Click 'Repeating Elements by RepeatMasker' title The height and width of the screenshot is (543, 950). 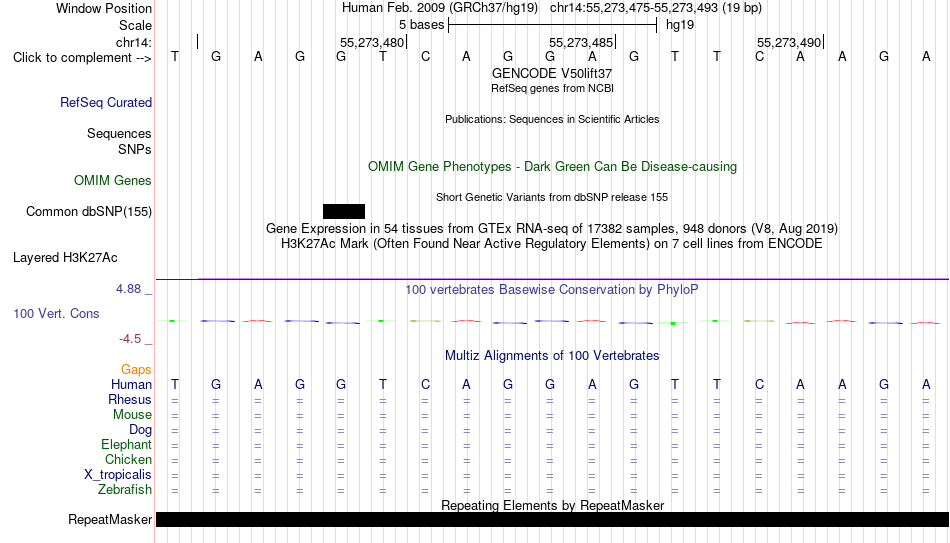coord(553,505)
